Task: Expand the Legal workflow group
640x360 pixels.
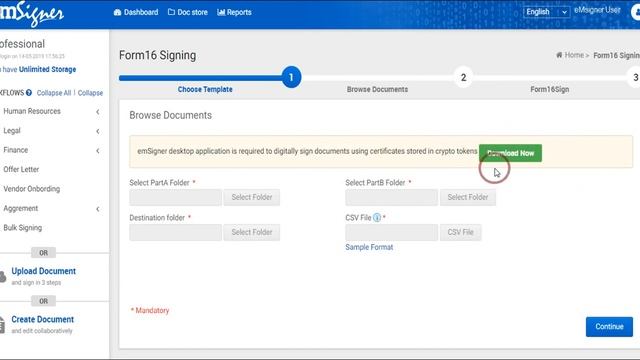Action: pyautogui.click(x=51, y=131)
